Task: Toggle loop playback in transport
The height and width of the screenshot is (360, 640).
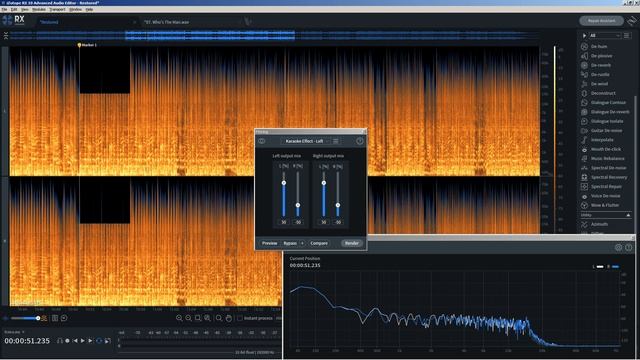Action: (x=99, y=340)
